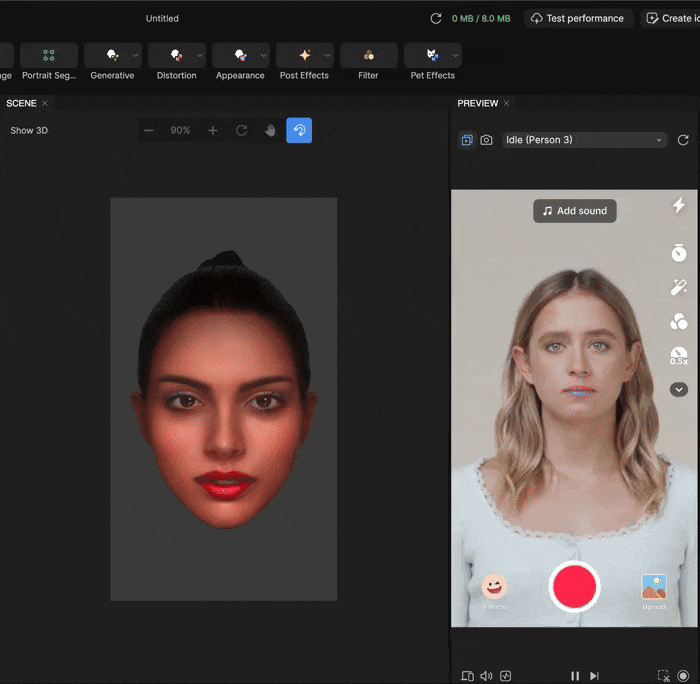Click the camera source icon in Preview

(x=486, y=140)
